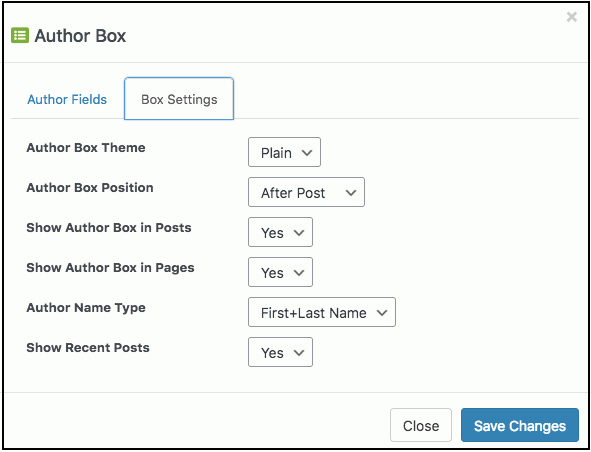This screenshot has width=591, height=452.
Task: Open the Show Author Box in Posts dropdown
Action: (x=280, y=232)
